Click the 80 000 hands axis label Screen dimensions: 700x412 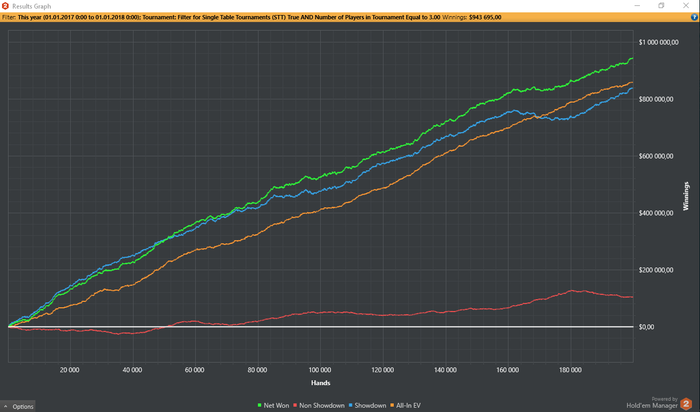[x=257, y=370]
